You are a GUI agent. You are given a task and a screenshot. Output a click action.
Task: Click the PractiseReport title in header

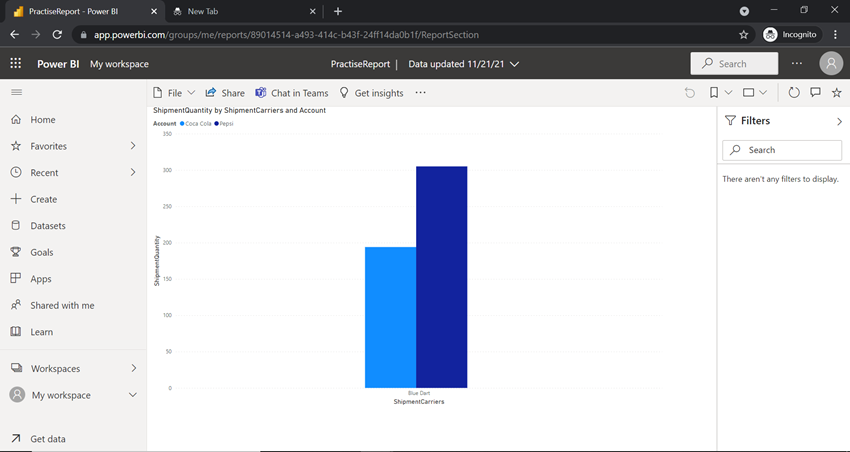[x=360, y=64]
